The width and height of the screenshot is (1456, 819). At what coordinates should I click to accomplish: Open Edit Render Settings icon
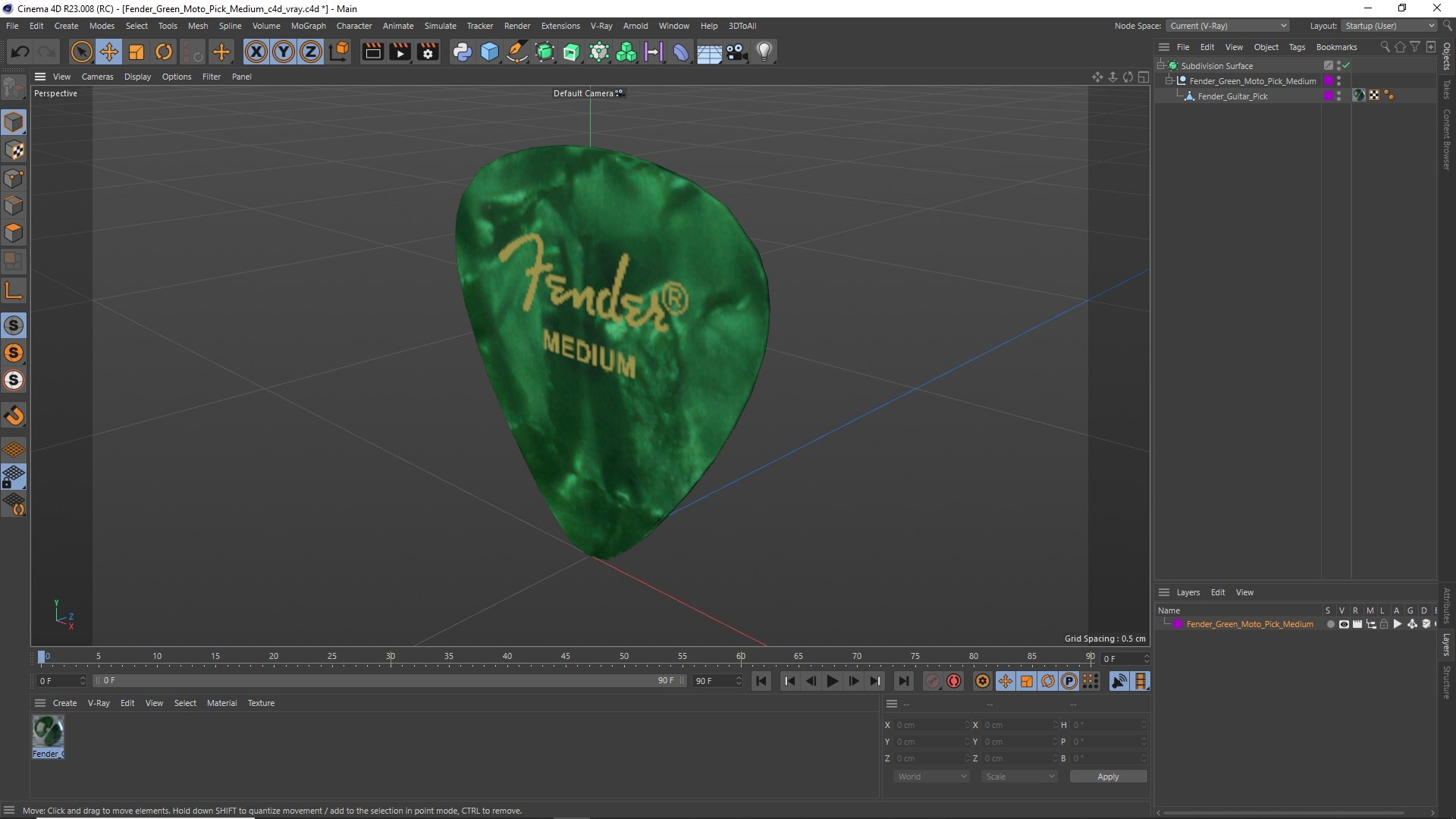click(x=428, y=52)
